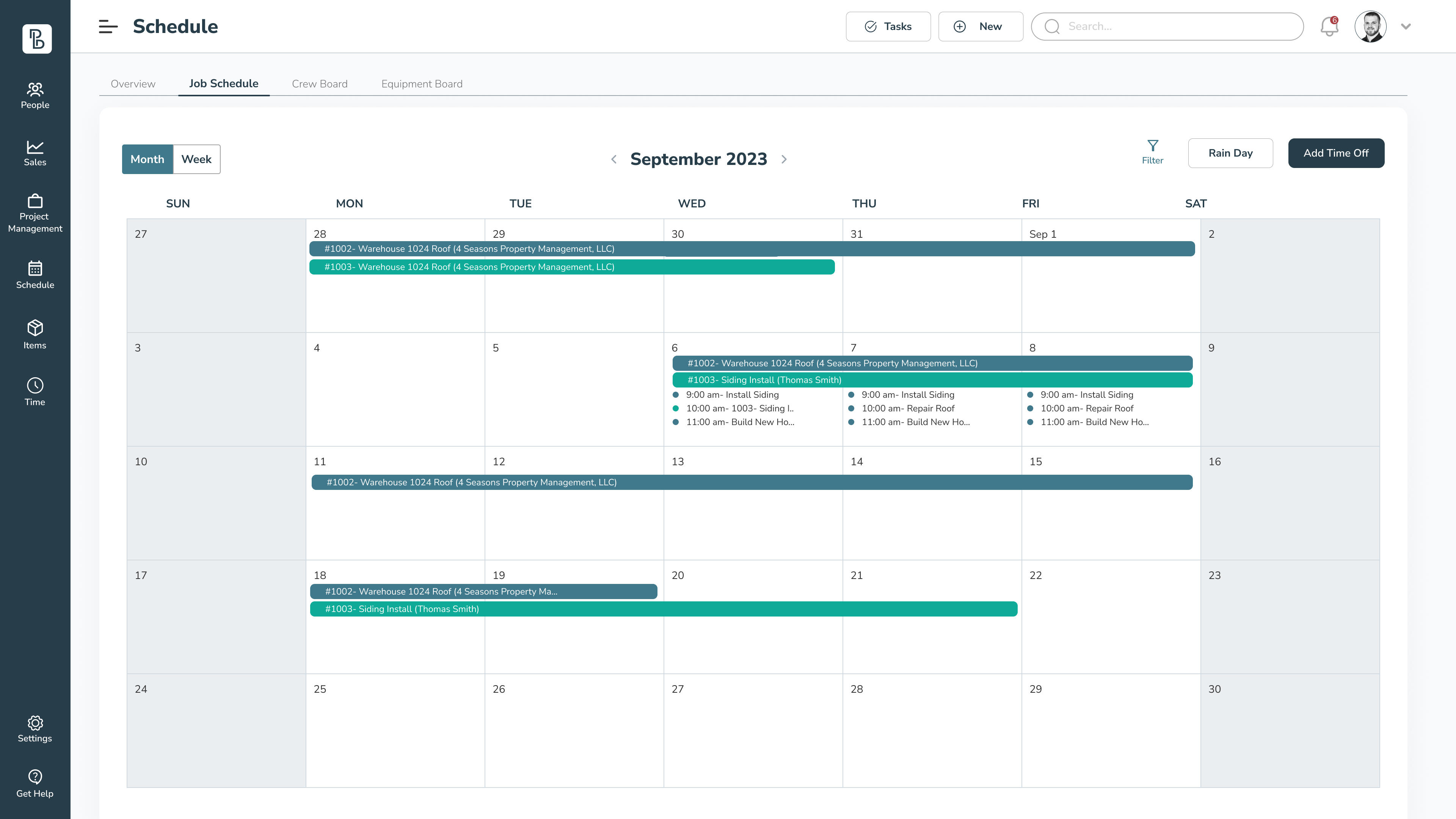The height and width of the screenshot is (819, 1456).
Task: Open Settings from sidebar
Action: tap(35, 729)
